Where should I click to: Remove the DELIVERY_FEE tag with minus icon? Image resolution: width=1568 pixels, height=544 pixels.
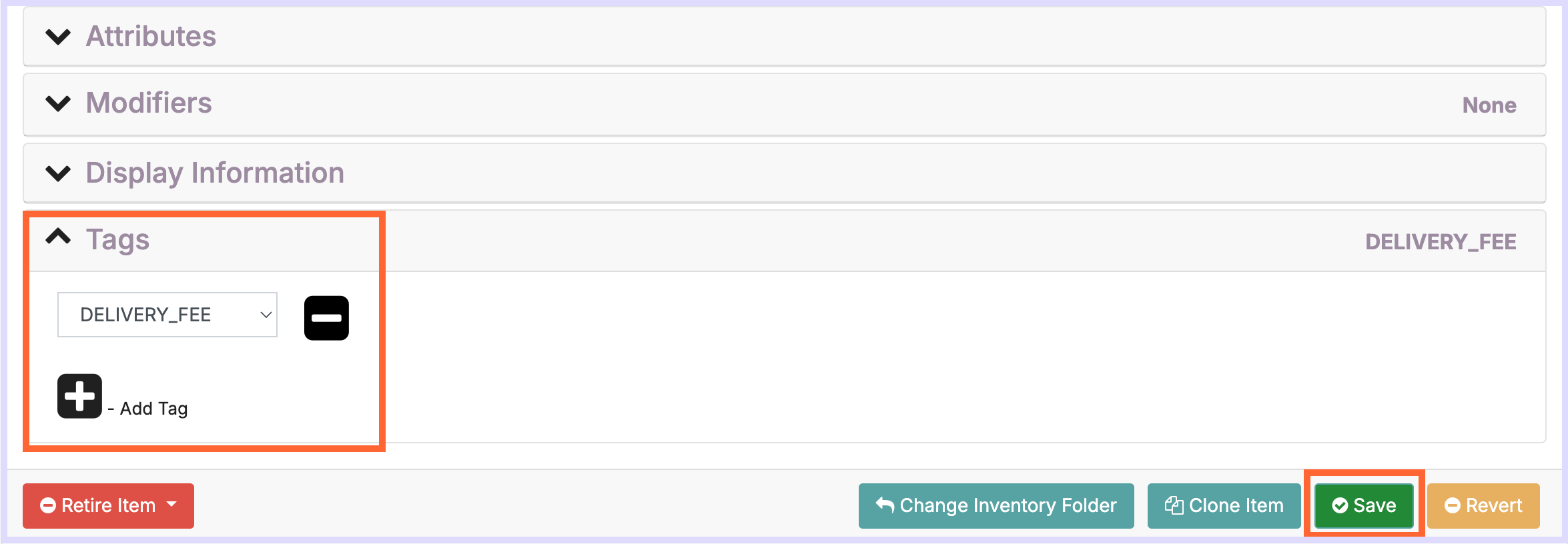(326, 318)
